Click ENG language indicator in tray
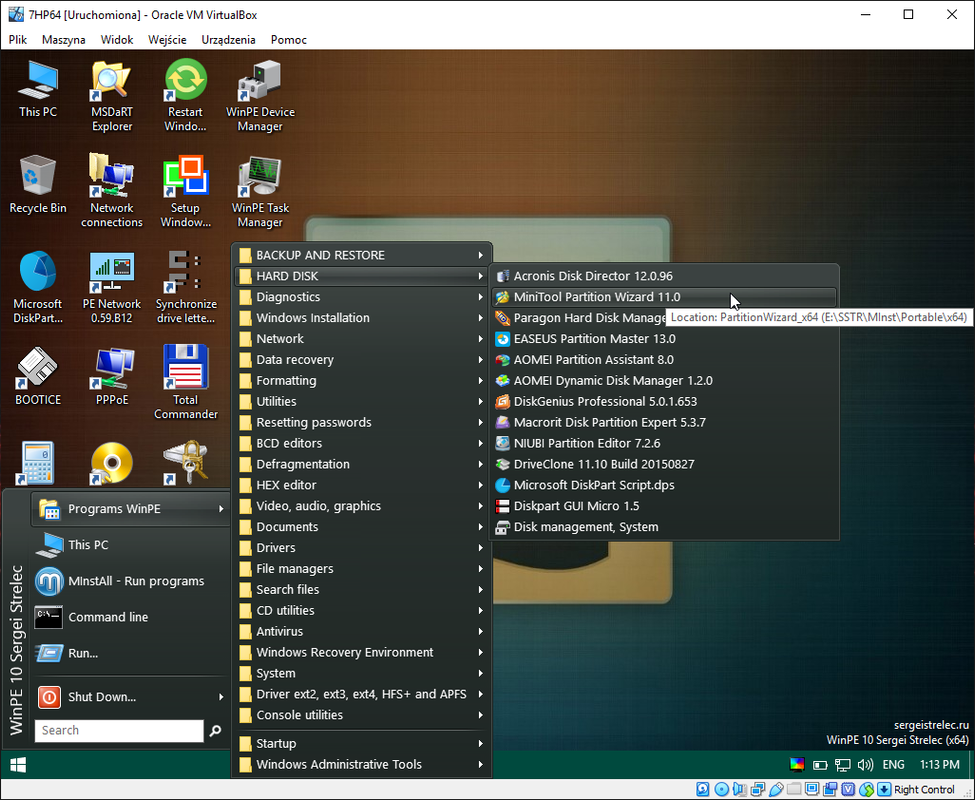975x800 pixels. pos(894,765)
